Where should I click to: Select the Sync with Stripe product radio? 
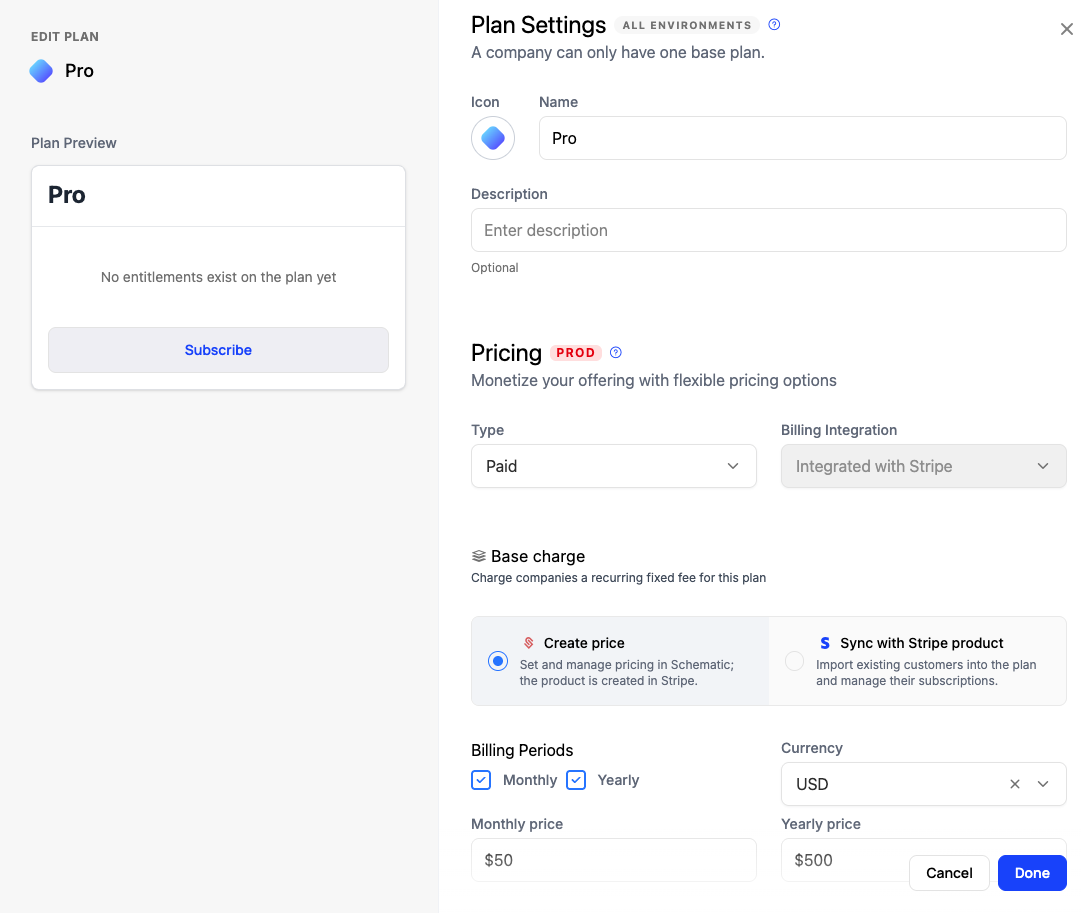point(794,661)
